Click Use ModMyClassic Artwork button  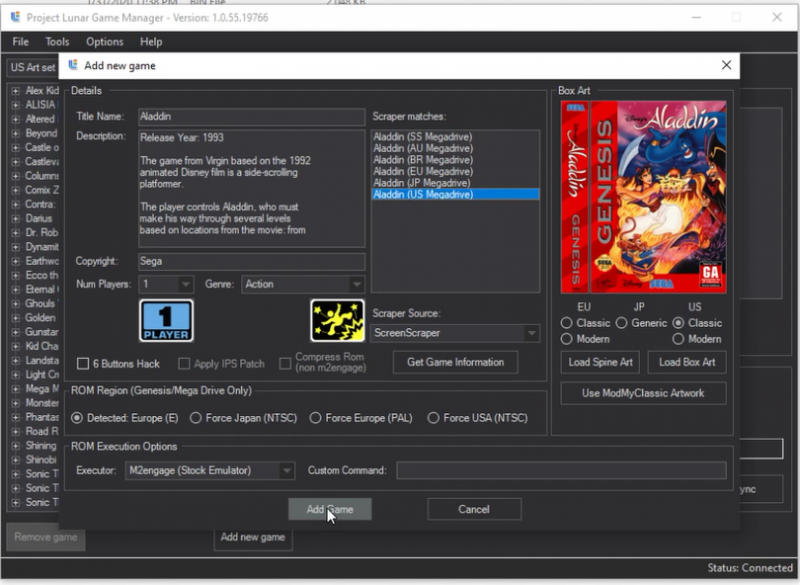[x=643, y=393]
